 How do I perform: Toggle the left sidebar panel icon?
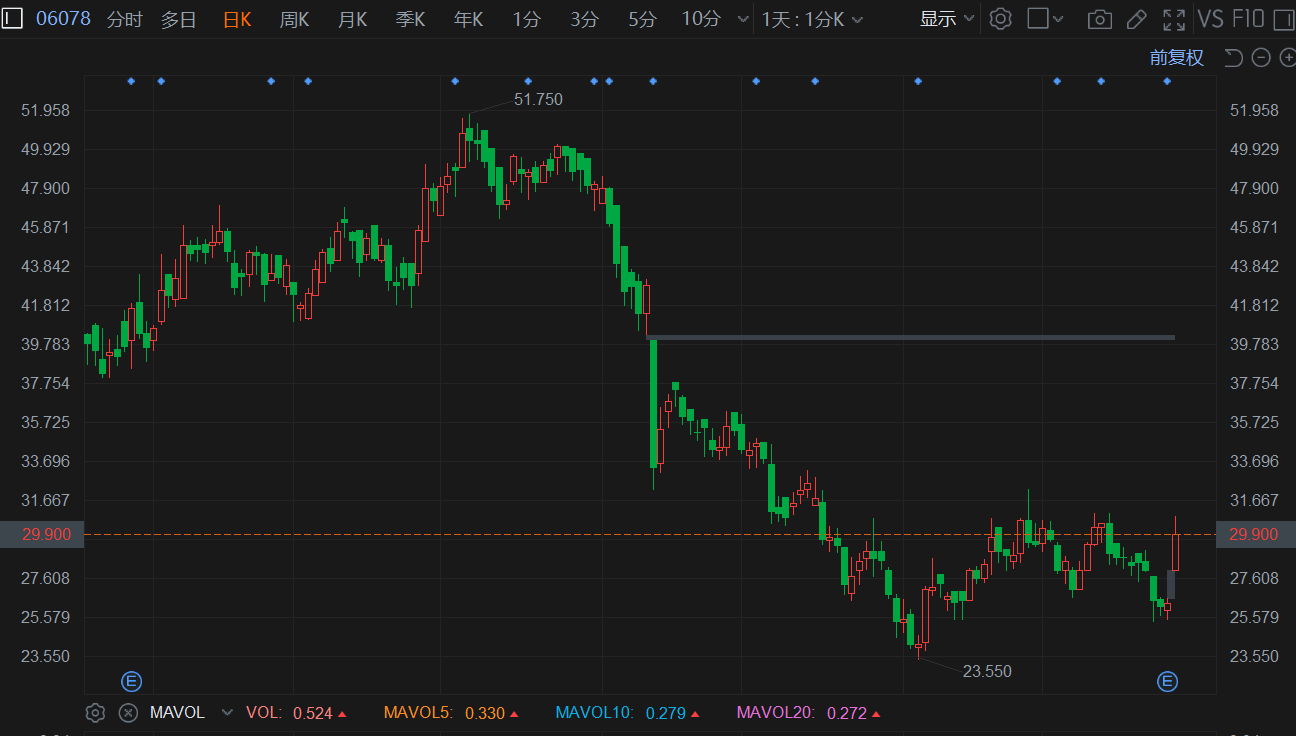pyautogui.click(x=12, y=19)
